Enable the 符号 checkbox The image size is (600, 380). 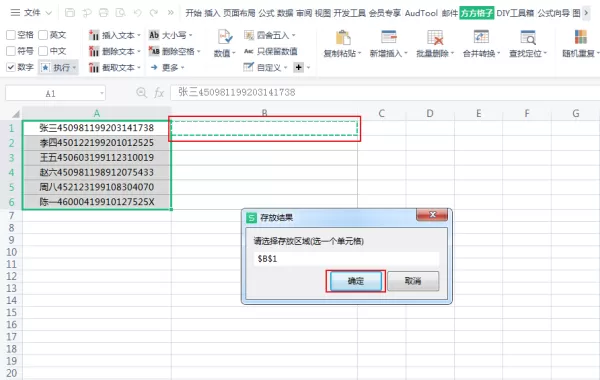click(11, 51)
